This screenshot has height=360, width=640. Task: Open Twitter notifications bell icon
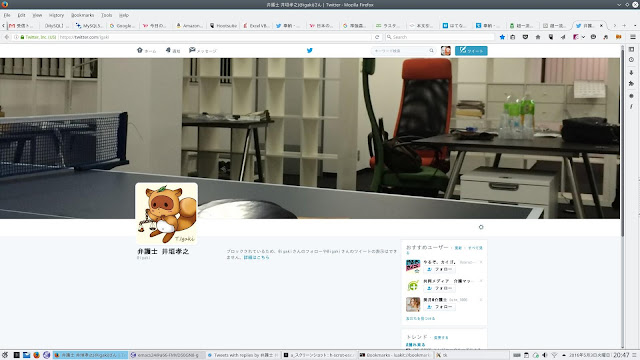(168, 50)
